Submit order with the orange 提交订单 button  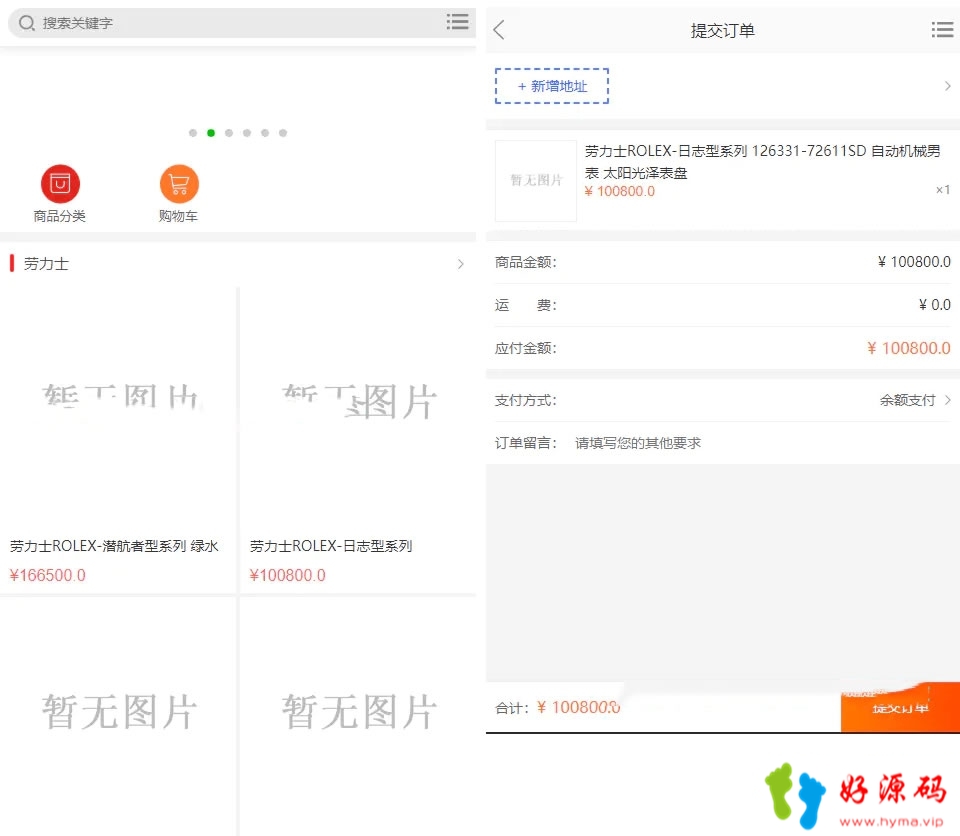click(x=900, y=707)
